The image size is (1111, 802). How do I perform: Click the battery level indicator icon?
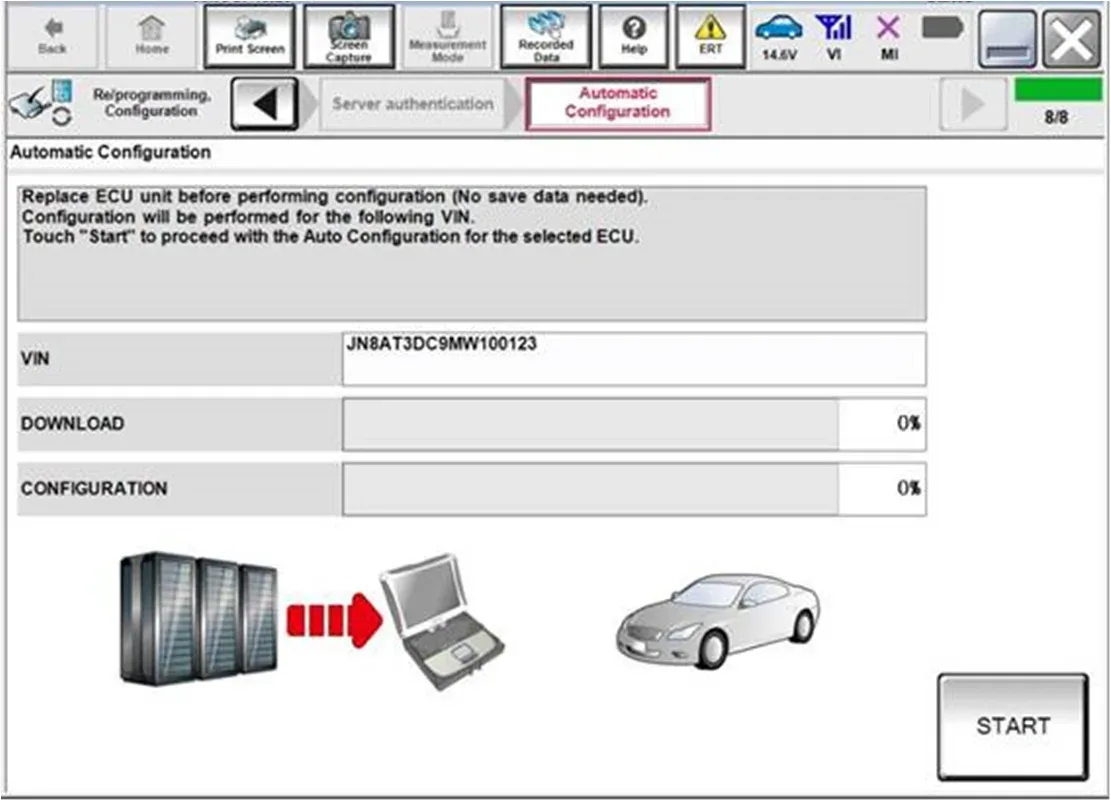coord(942,28)
